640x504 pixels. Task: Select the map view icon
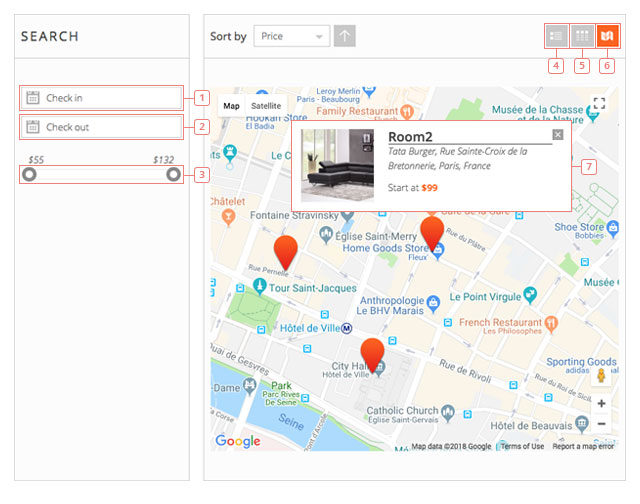[607, 36]
